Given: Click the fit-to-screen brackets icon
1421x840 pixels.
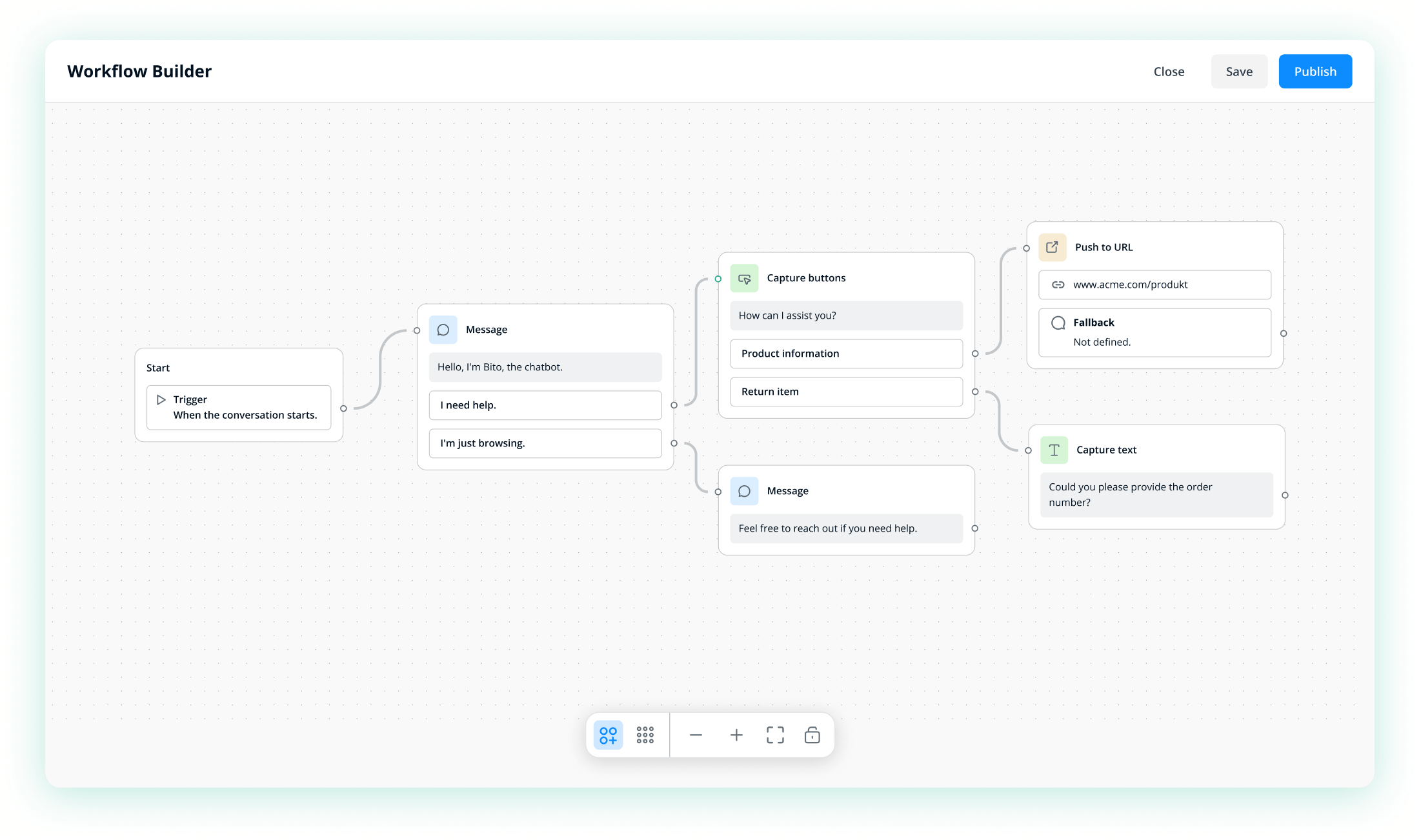Looking at the screenshot, I should pos(775,735).
